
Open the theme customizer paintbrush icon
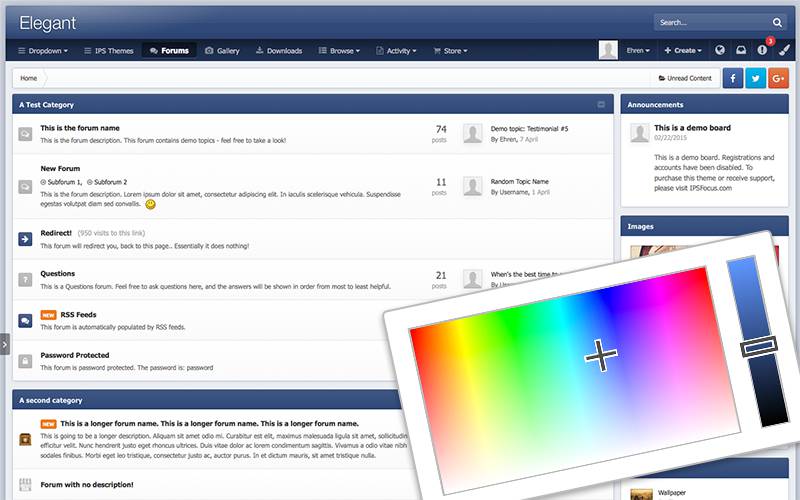point(783,50)
